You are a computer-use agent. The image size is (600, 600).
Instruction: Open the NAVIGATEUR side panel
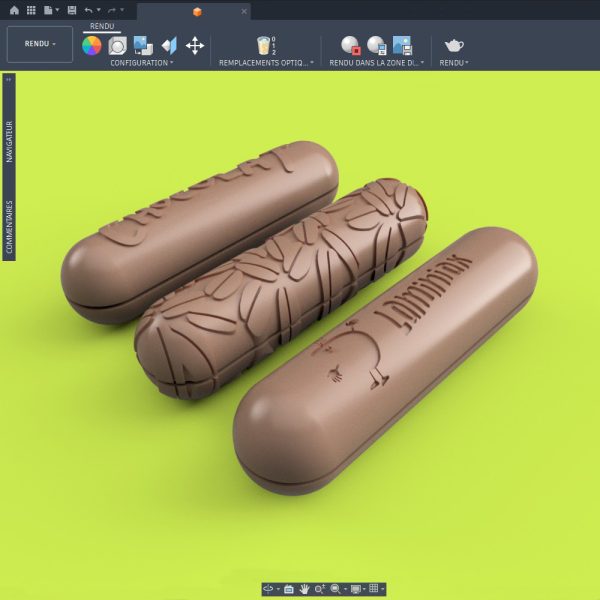click(9, 142)
